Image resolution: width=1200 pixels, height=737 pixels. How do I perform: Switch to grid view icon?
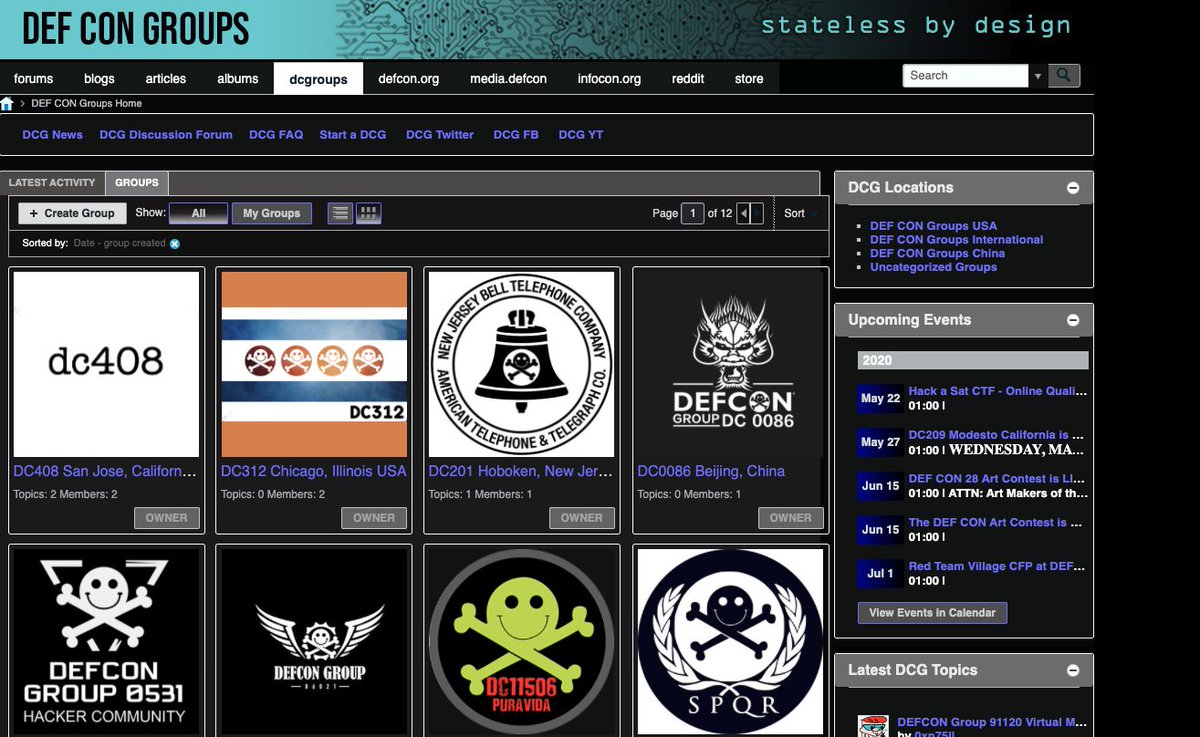pyautogui.click(x=368, y=213)
